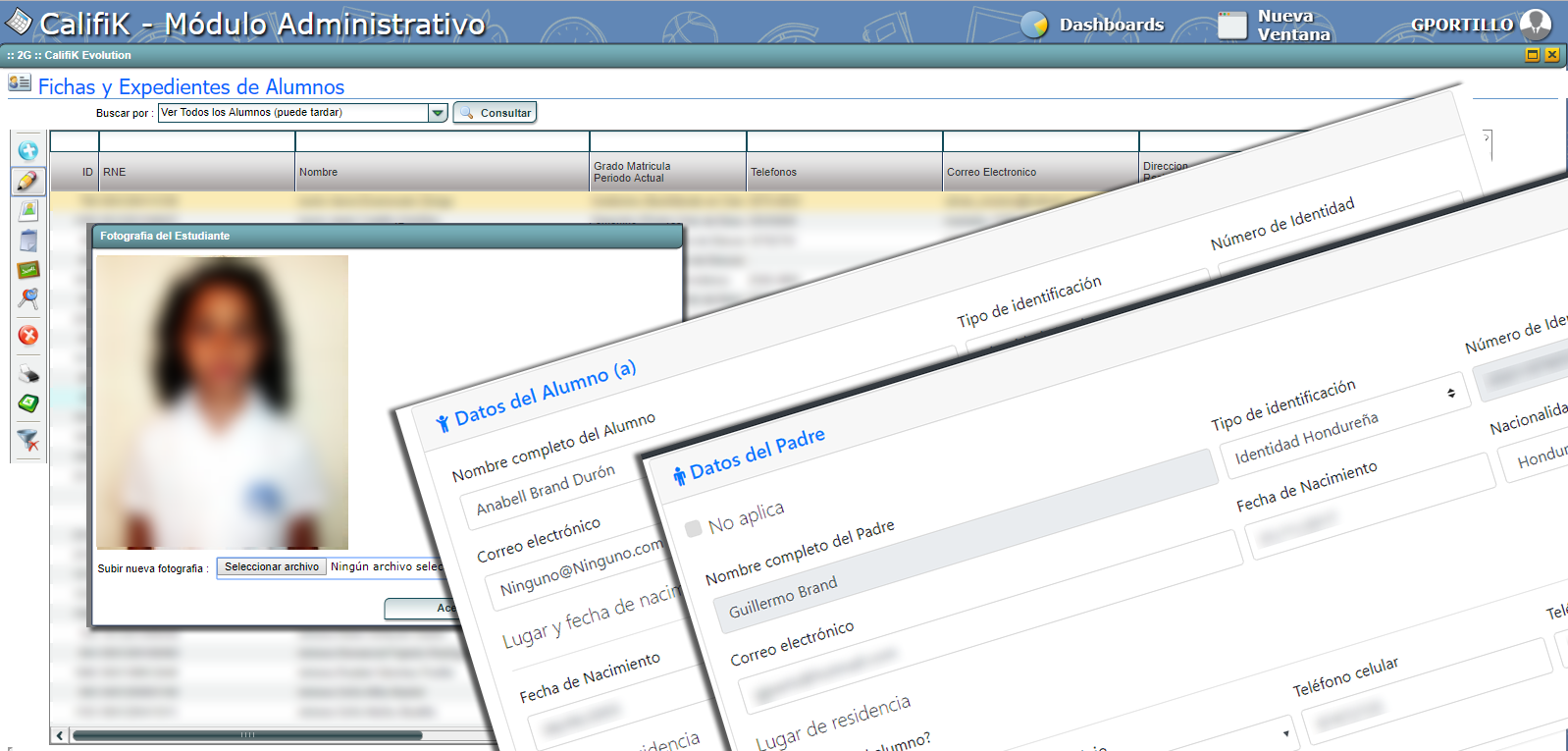Click the Grado Matricula Periodo Actual header

click(x=667, y=172)
